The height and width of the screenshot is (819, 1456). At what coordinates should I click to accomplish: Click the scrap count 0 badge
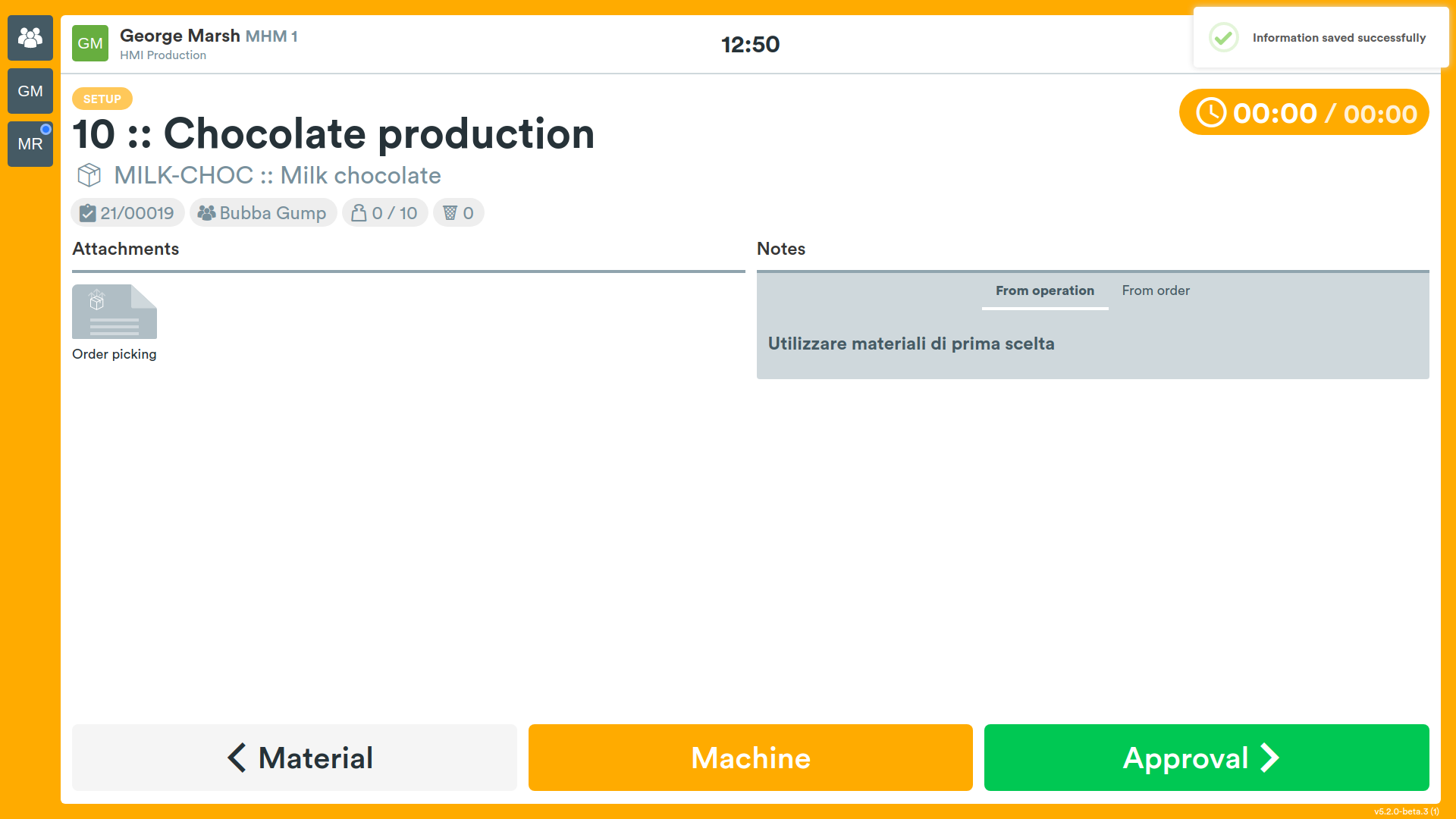click(x=458, y=213)
